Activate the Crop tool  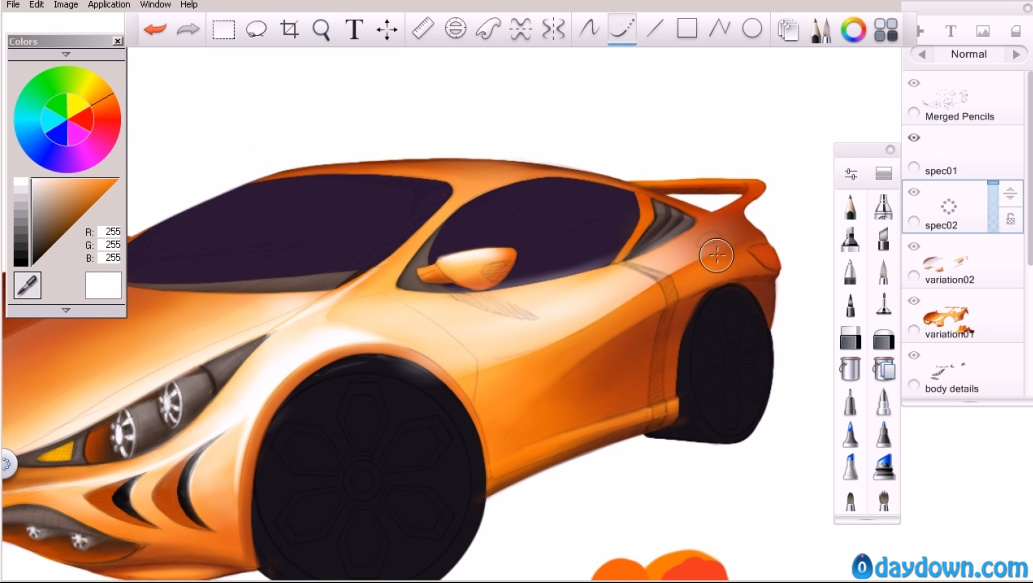(x=289, y=29)
